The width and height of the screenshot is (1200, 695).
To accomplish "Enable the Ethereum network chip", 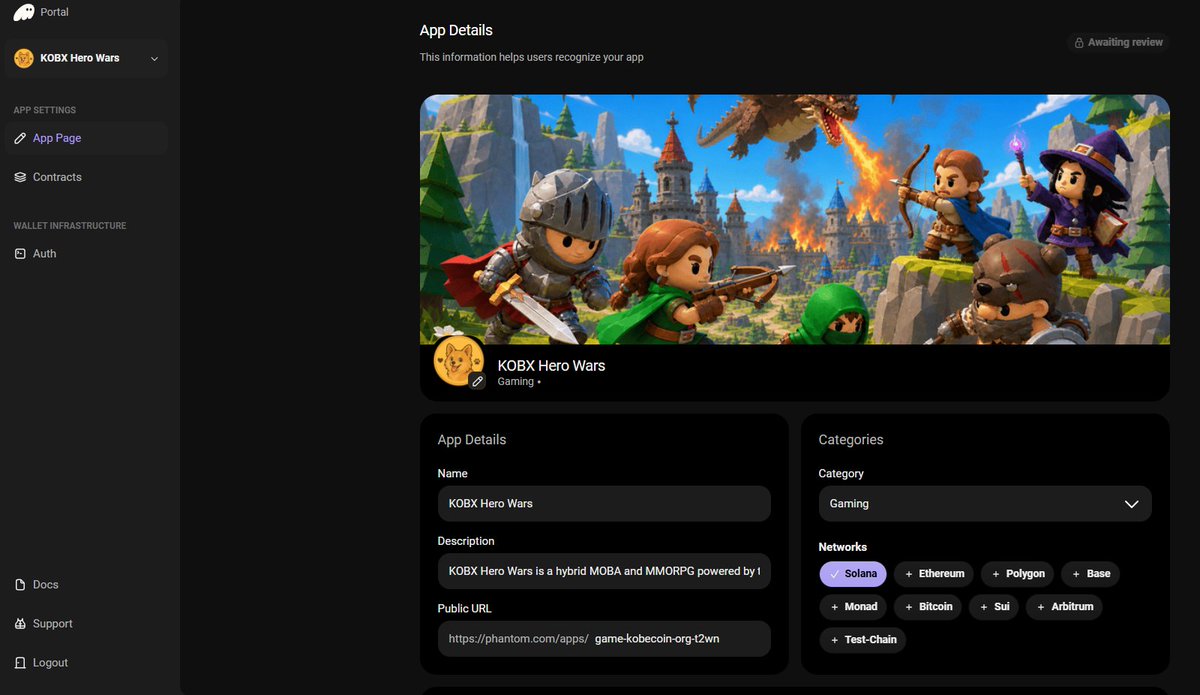I will (x=934, y=574).
